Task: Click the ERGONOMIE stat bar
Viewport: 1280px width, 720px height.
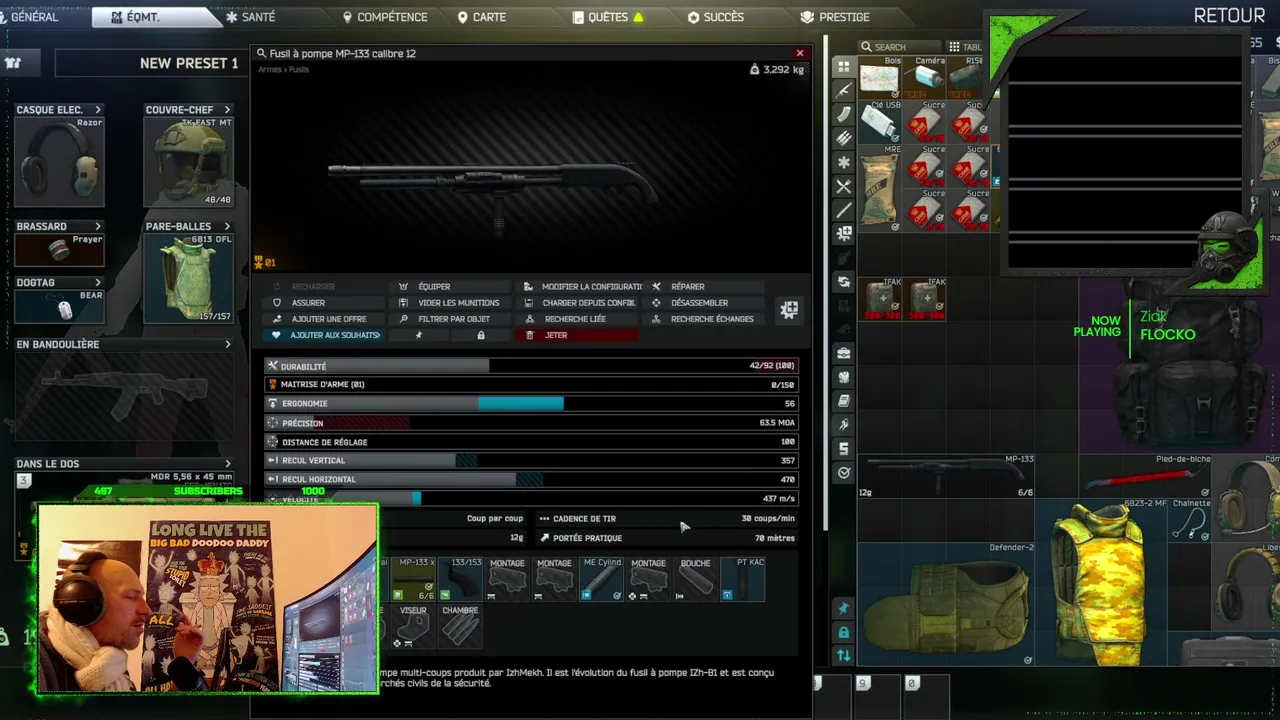Action: tap(531, 404)
